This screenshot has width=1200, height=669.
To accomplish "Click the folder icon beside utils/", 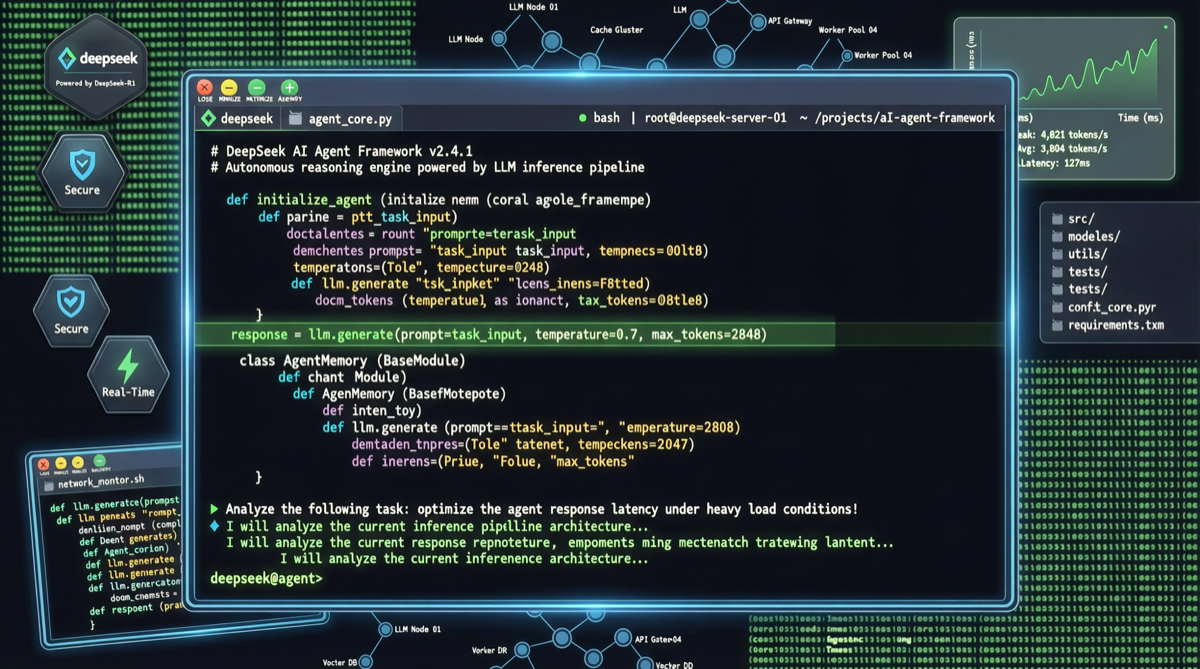I will tap(1058, 254).
